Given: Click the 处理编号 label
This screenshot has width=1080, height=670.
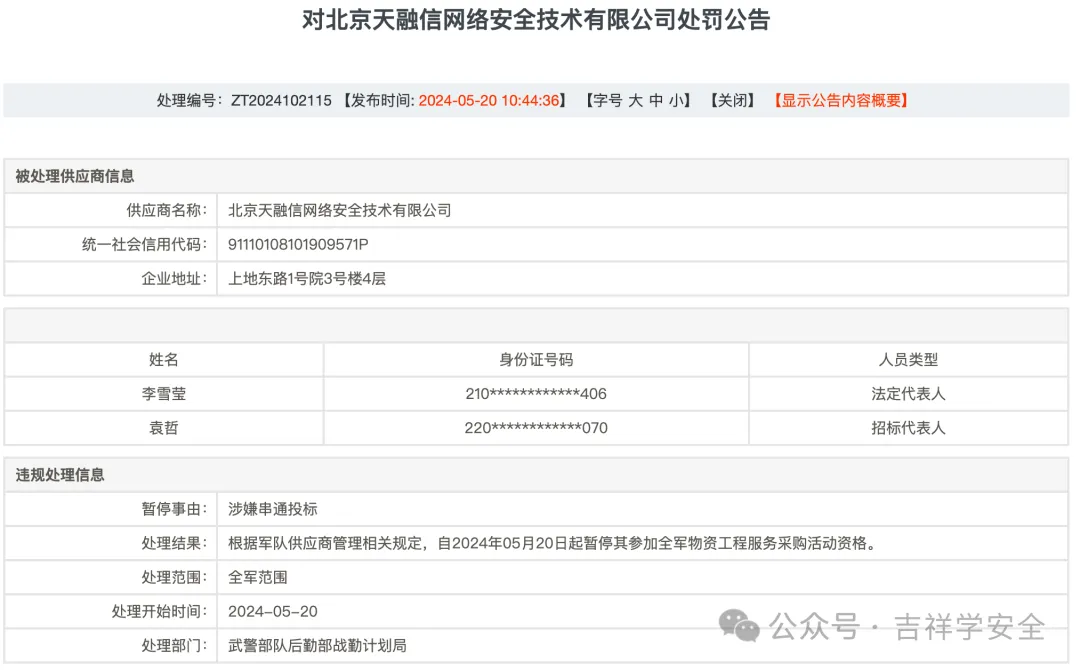Looking at the screenshot, I should pos(189,101).
